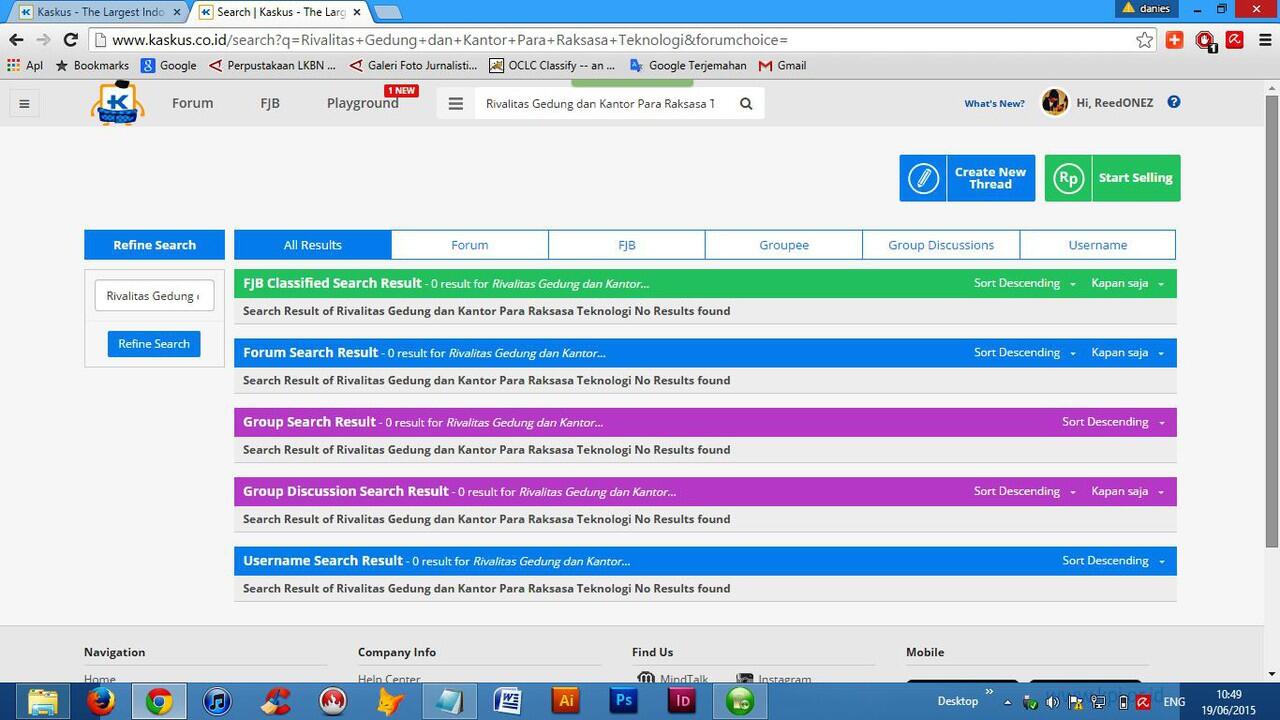The width and height of the screenshot is (1280, 720).
Task: Reload the page
Action: (70, 40)
